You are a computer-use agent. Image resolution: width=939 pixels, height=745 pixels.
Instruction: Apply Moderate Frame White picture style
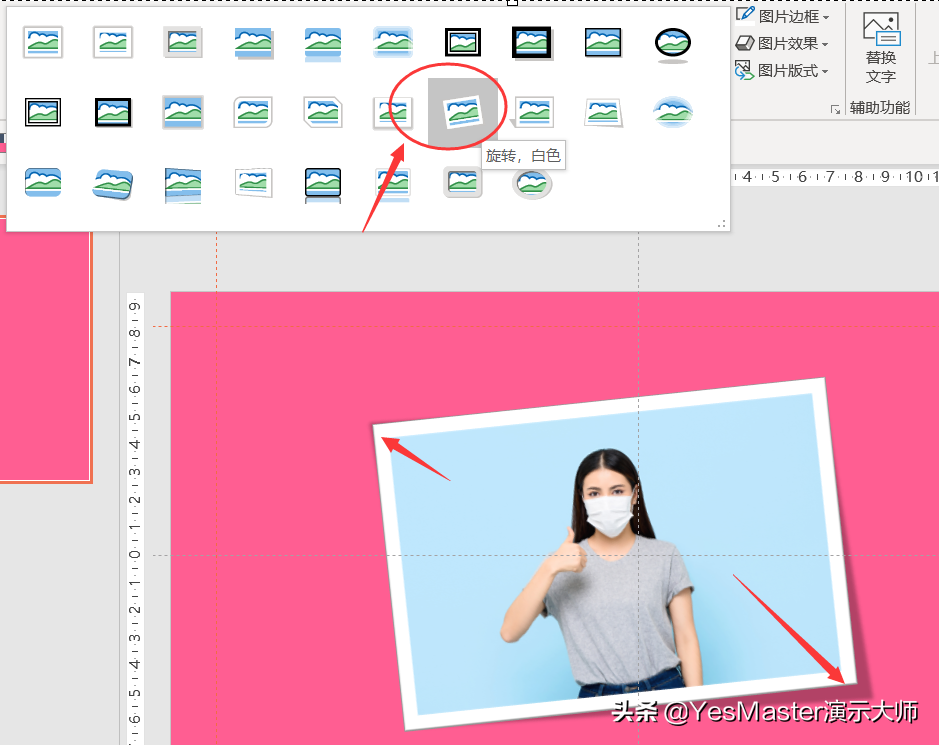[x=393, y=112]
